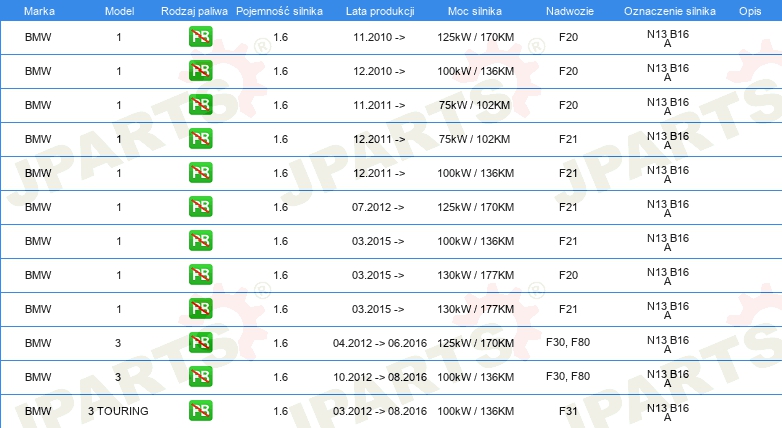Click petrol fuel icon in 12.2010 row
782x428 pixels.
(200, 71)
